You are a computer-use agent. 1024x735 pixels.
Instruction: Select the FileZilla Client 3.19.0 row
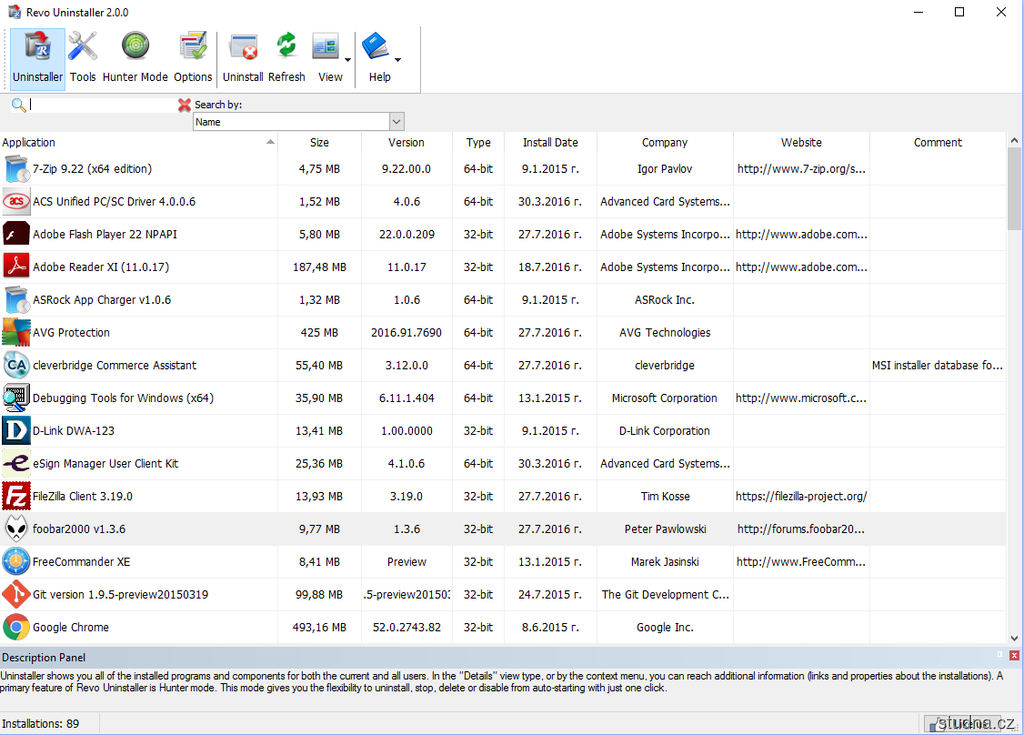[82, 496]
